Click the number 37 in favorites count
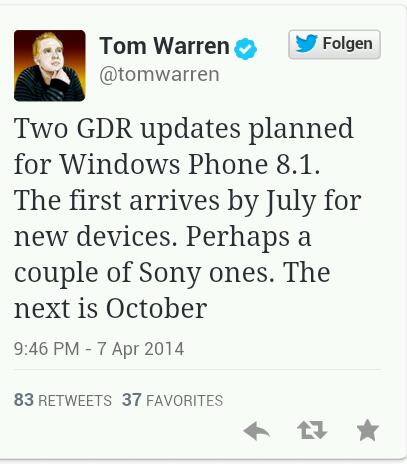The width and height of the screenshot is (407, 464). [132, 400]
